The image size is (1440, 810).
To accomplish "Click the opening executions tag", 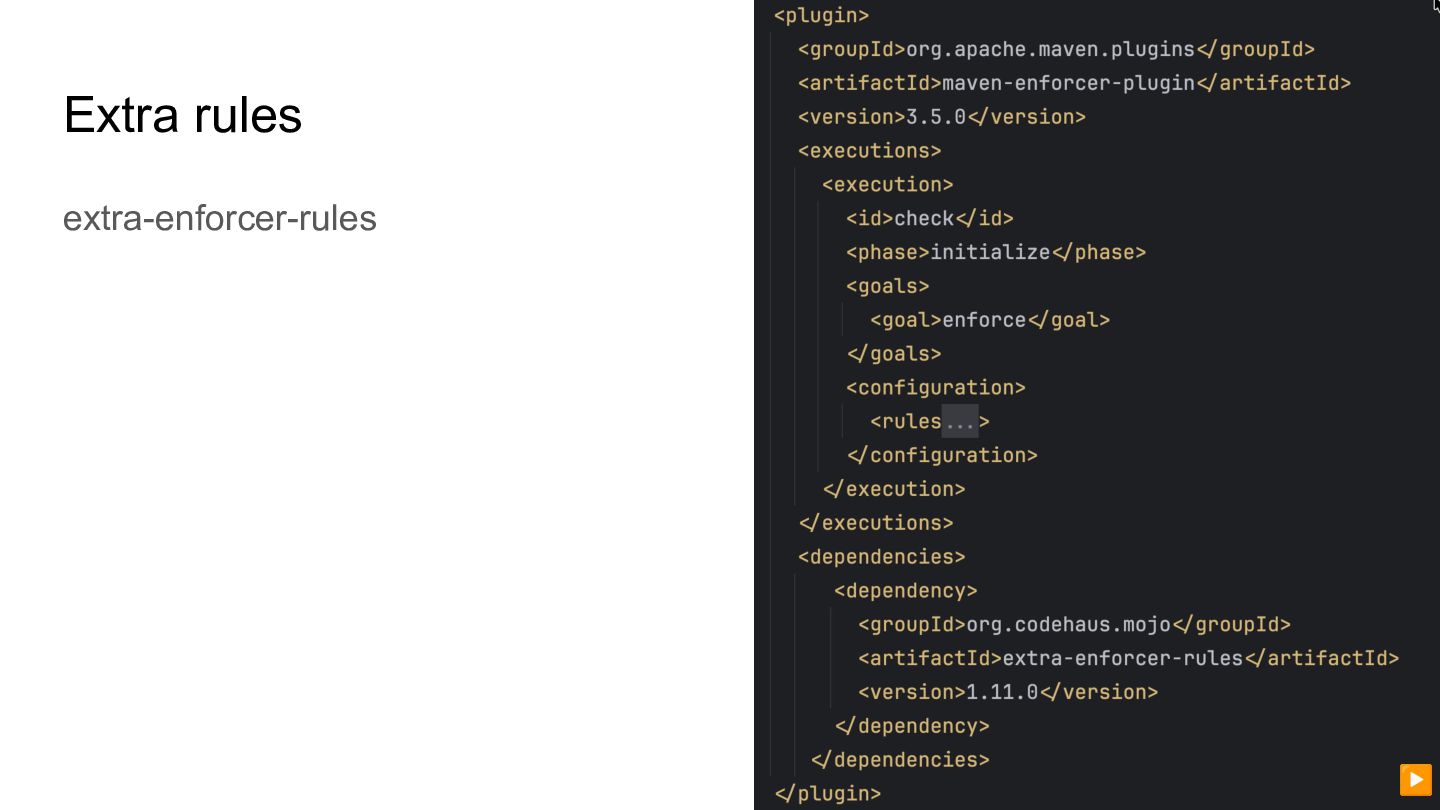I will (x=869, y=151).
